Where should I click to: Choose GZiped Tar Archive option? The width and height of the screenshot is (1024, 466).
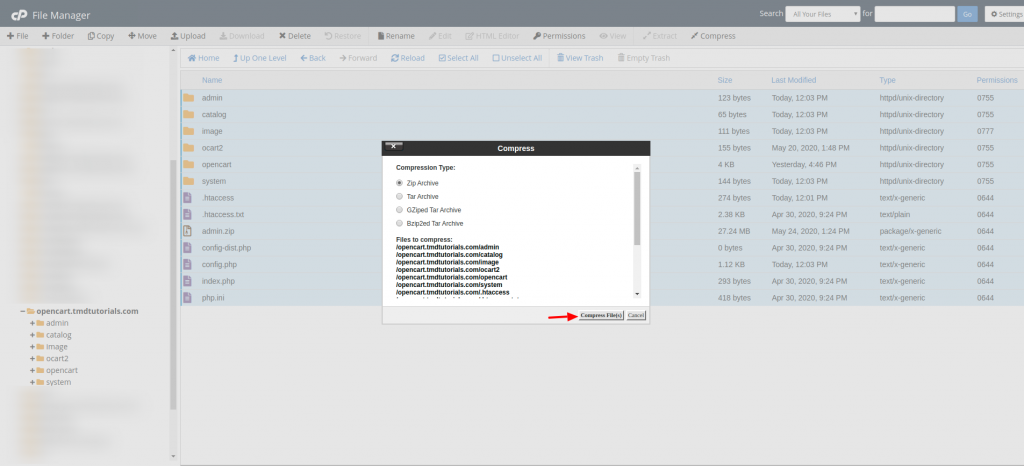point(400,210)
